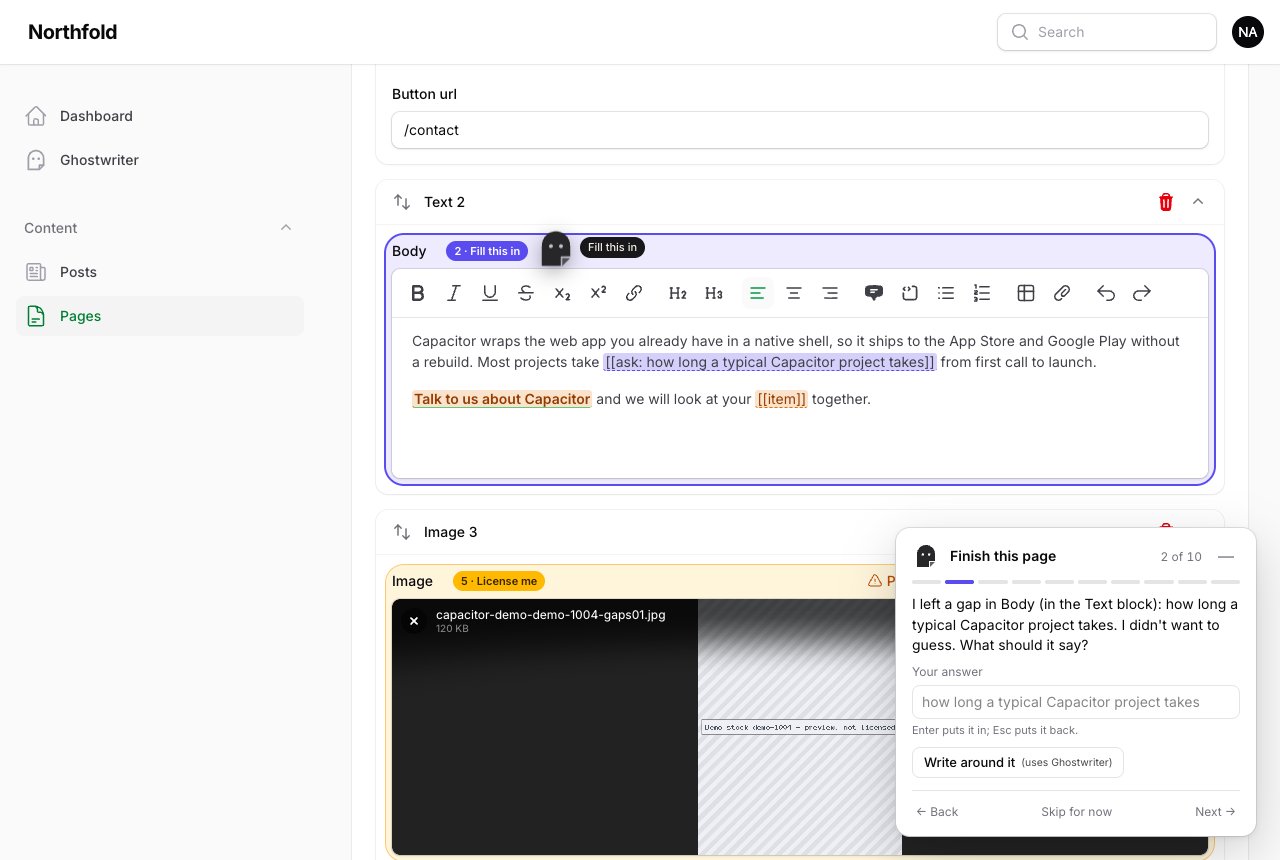1280x860 pixels.
Task: Attach file with paperclip icon
Action: [1062, 293]
